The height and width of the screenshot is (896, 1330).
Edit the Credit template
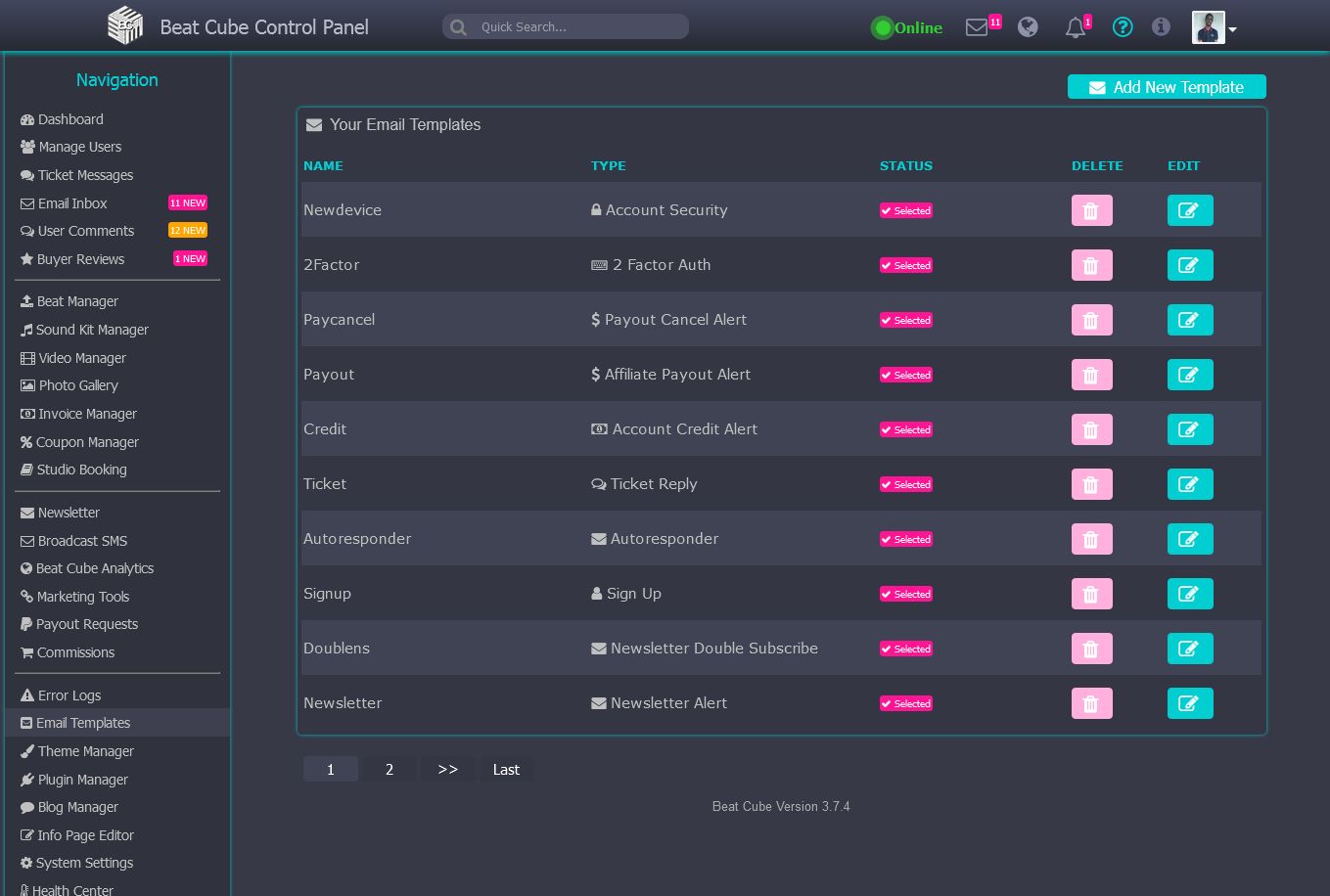coord(1190,429)
